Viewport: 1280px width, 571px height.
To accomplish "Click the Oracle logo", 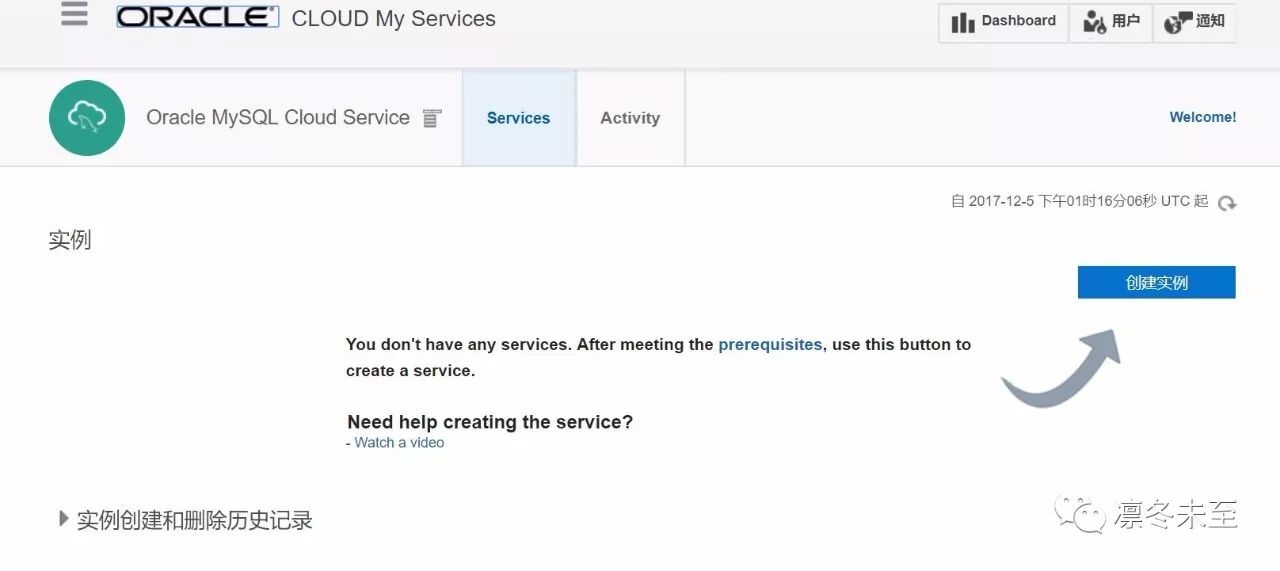I will (197, 18).
